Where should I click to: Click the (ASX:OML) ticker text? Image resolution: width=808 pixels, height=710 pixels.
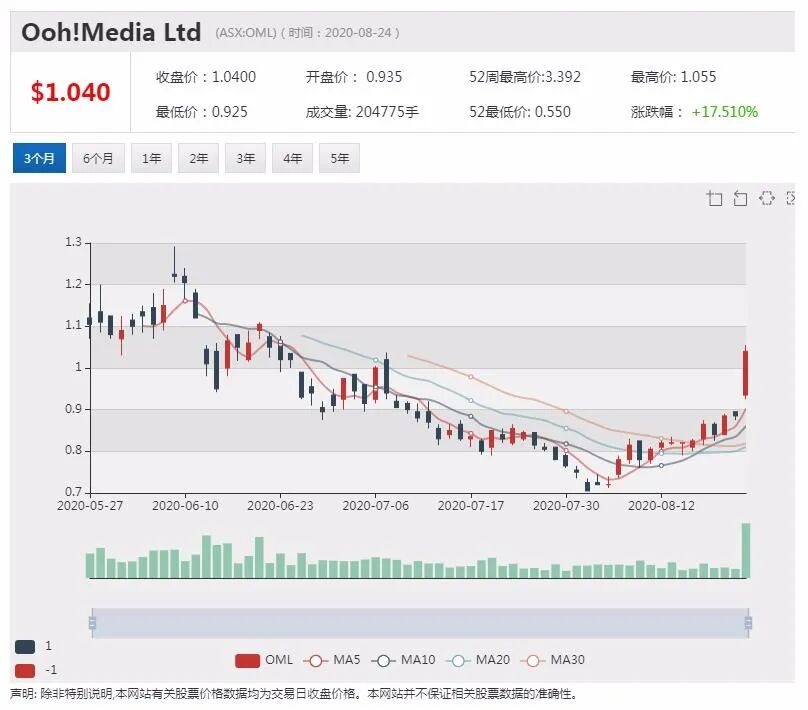pos(246,33)
